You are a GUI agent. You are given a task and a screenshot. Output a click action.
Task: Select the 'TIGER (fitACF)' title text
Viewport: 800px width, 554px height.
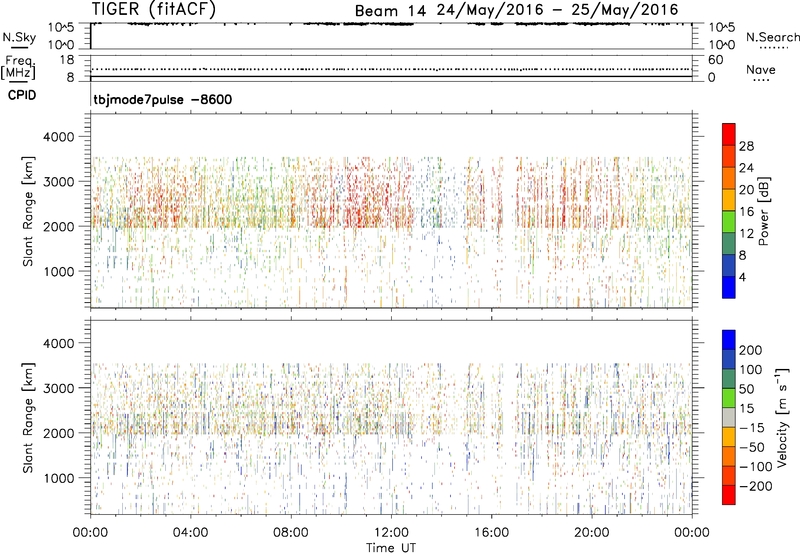click(x=154, y=9)
